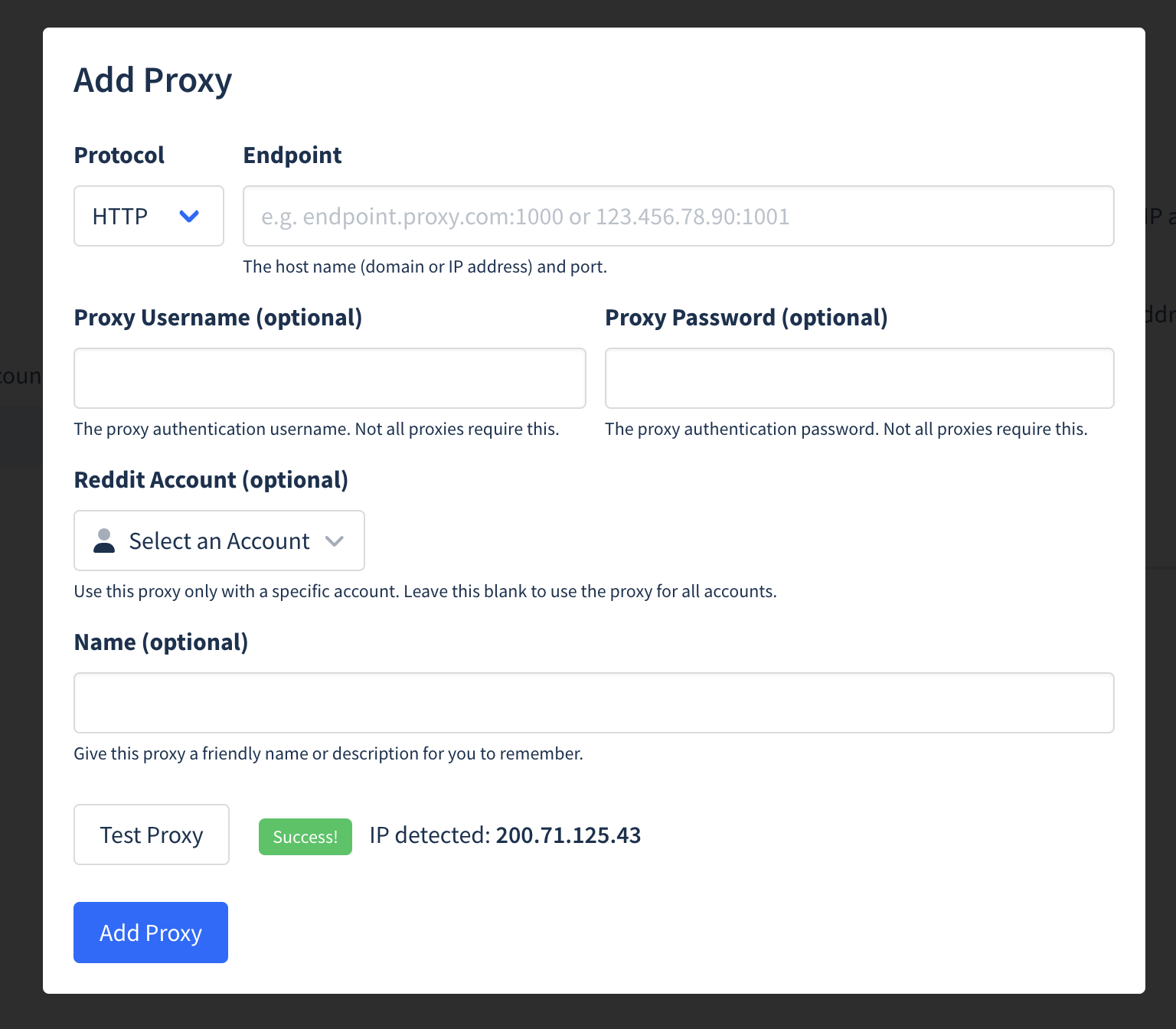Click the Proxy Password (optional) label
This screenshot has height=1029, width=1176.
click(x=746, y=318)
